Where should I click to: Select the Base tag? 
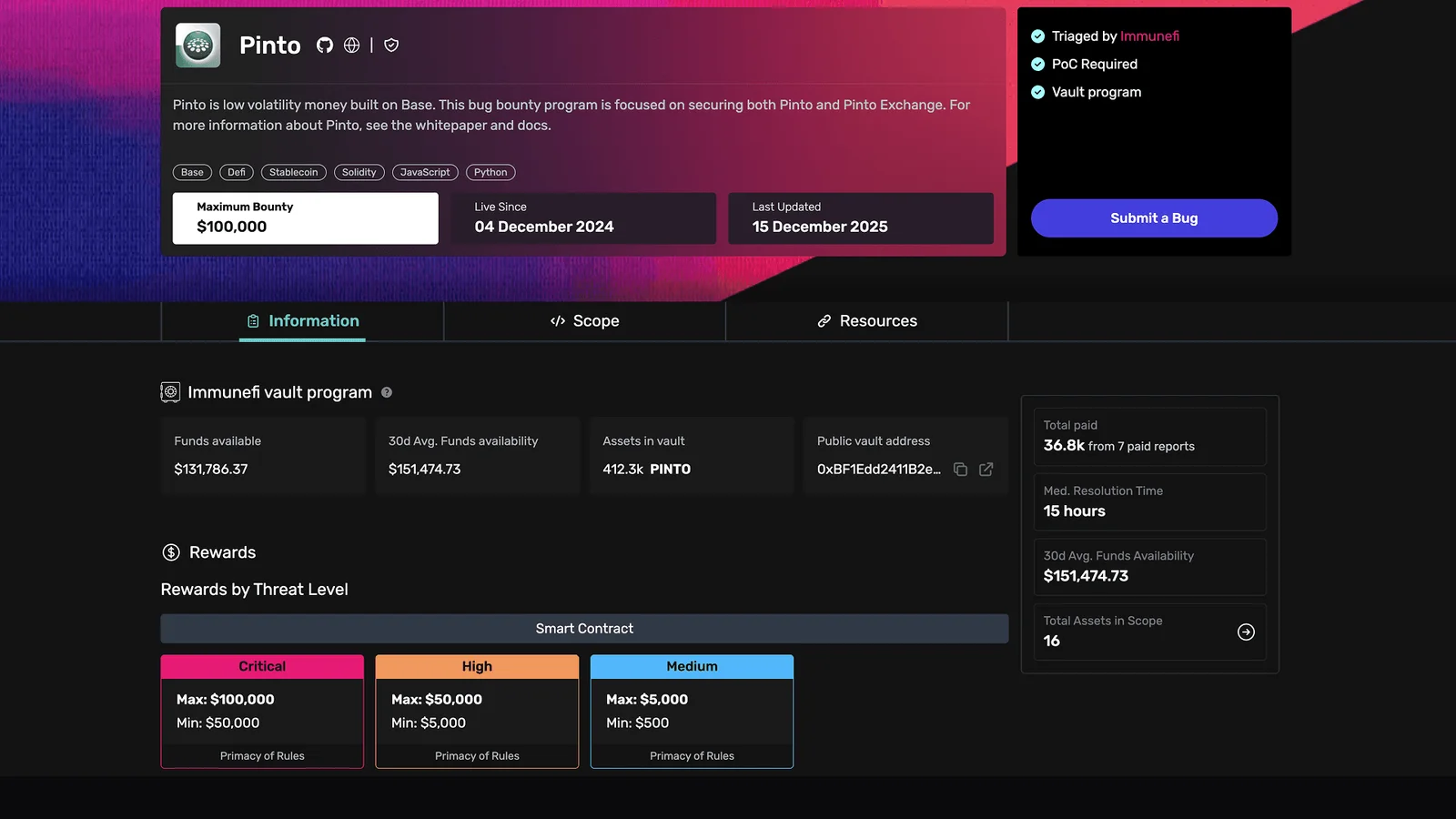(x=192, y=172)
